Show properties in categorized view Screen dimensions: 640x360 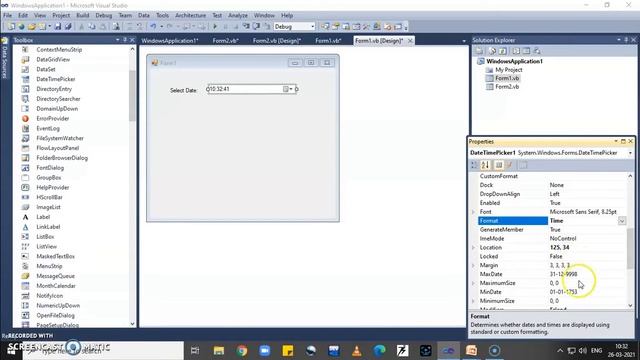pos(474,165)
